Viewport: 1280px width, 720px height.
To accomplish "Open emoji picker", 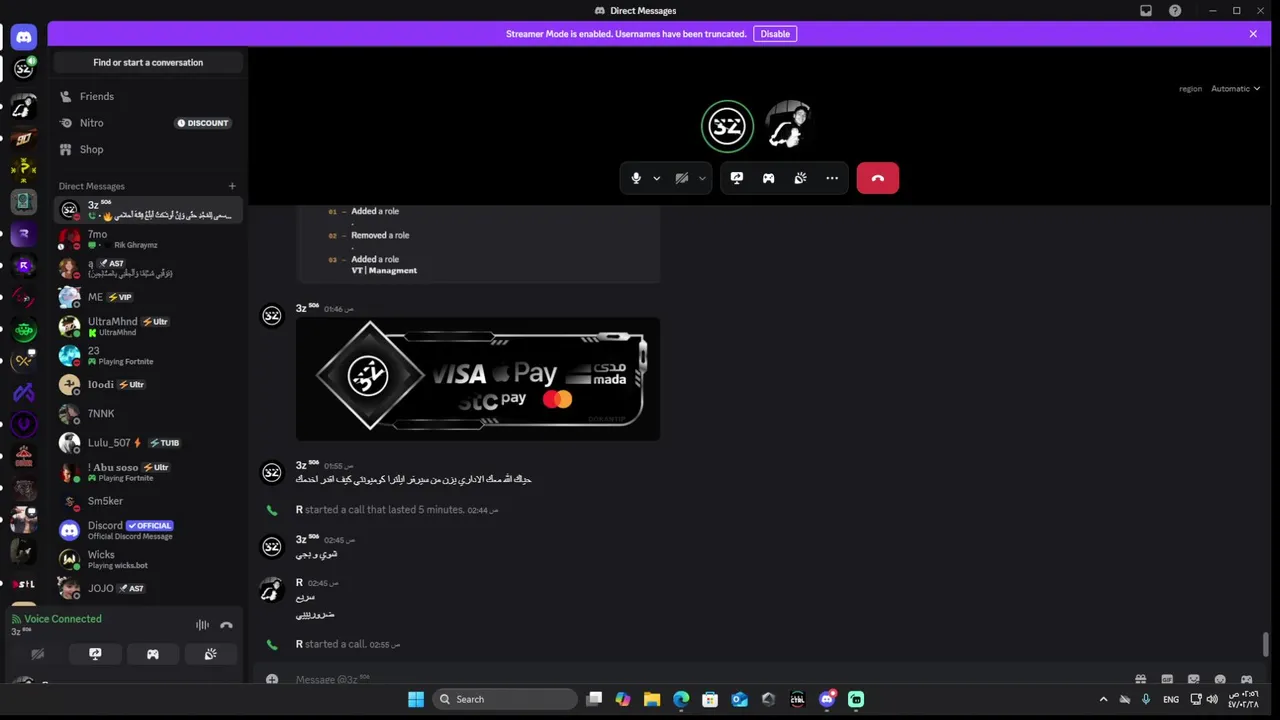I will click(x=1220, y=680).
